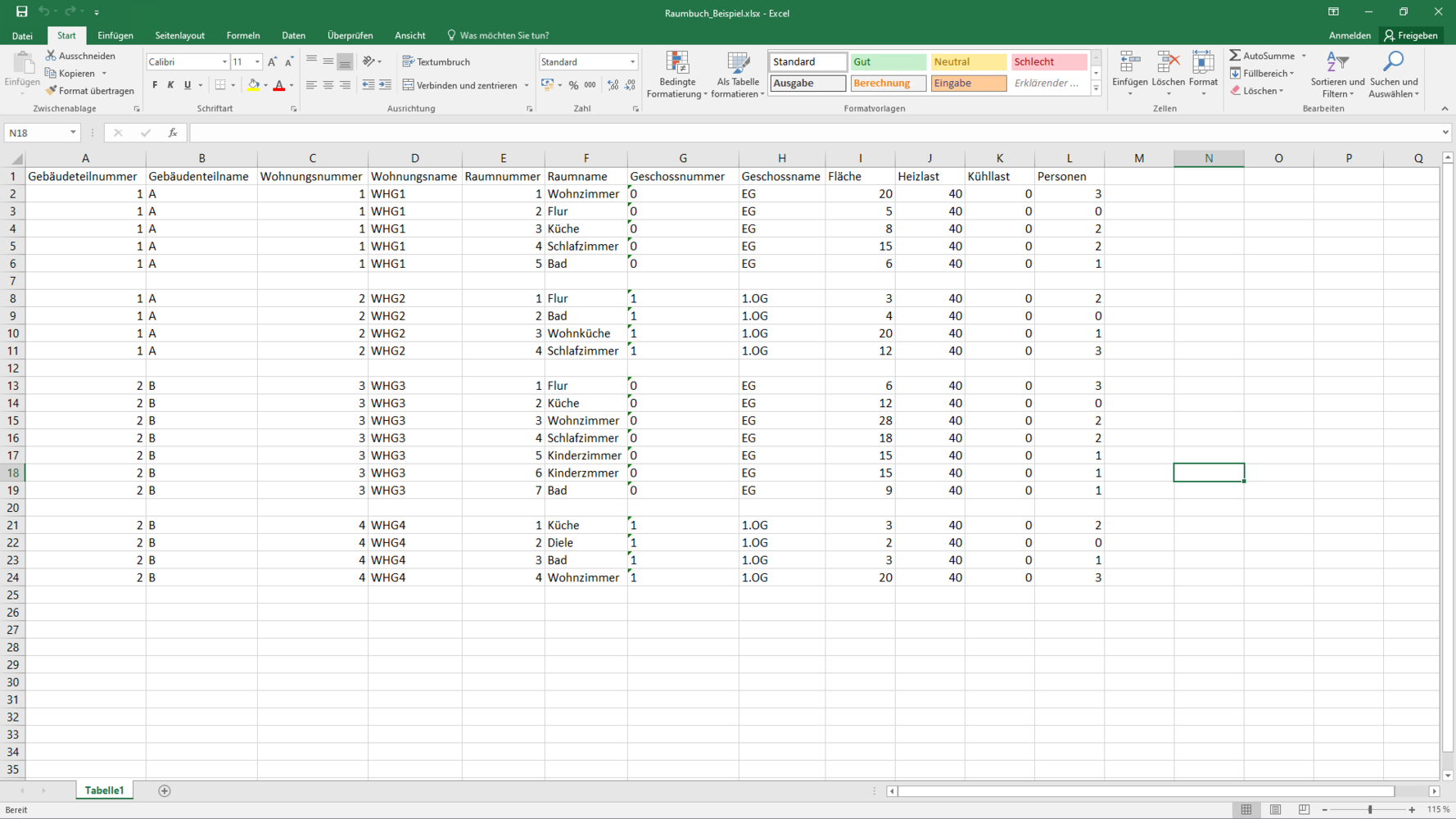Click the save icon in title bar
1456x819 pixels.
22,12
